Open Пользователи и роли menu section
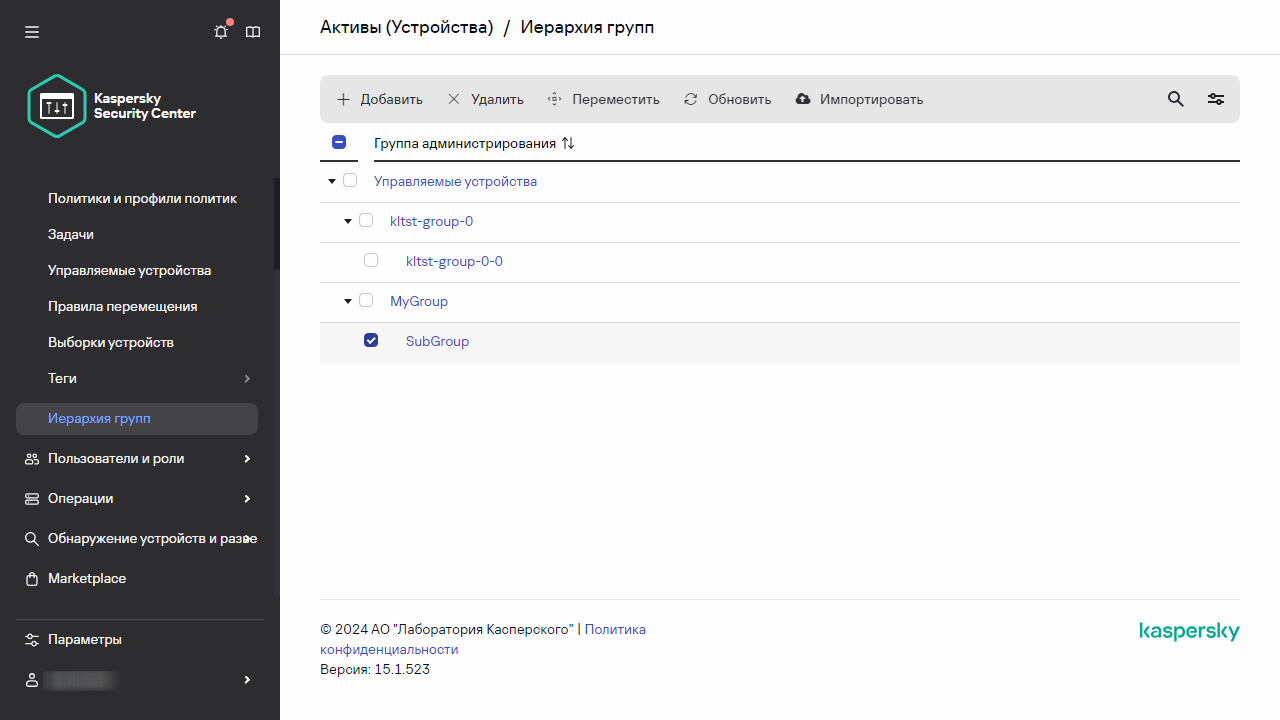Viewport: 1280px width, 720px height. pyautogui.click(x=116, y=458)
